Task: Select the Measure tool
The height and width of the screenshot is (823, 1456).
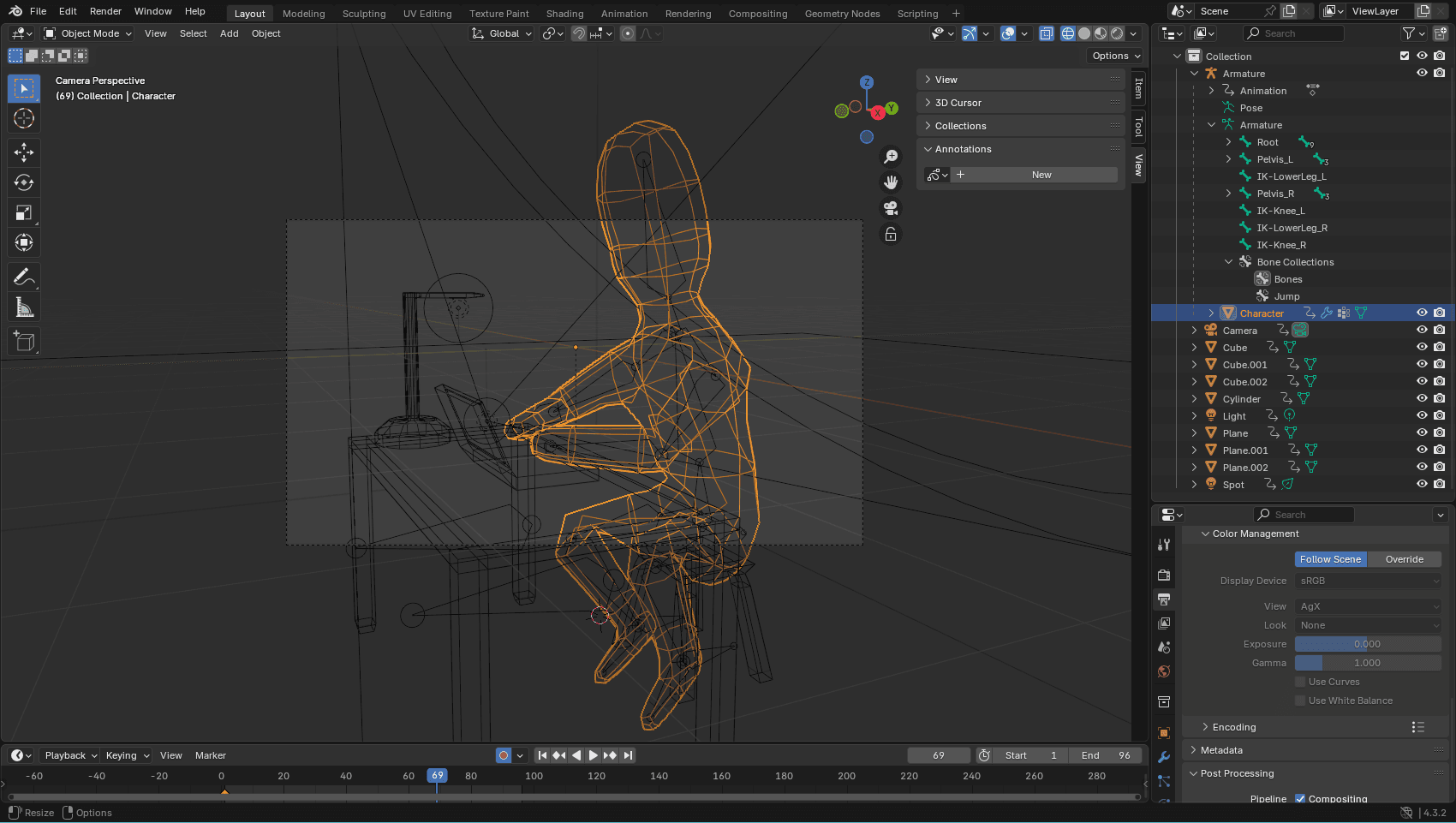Action: point(24,307)
